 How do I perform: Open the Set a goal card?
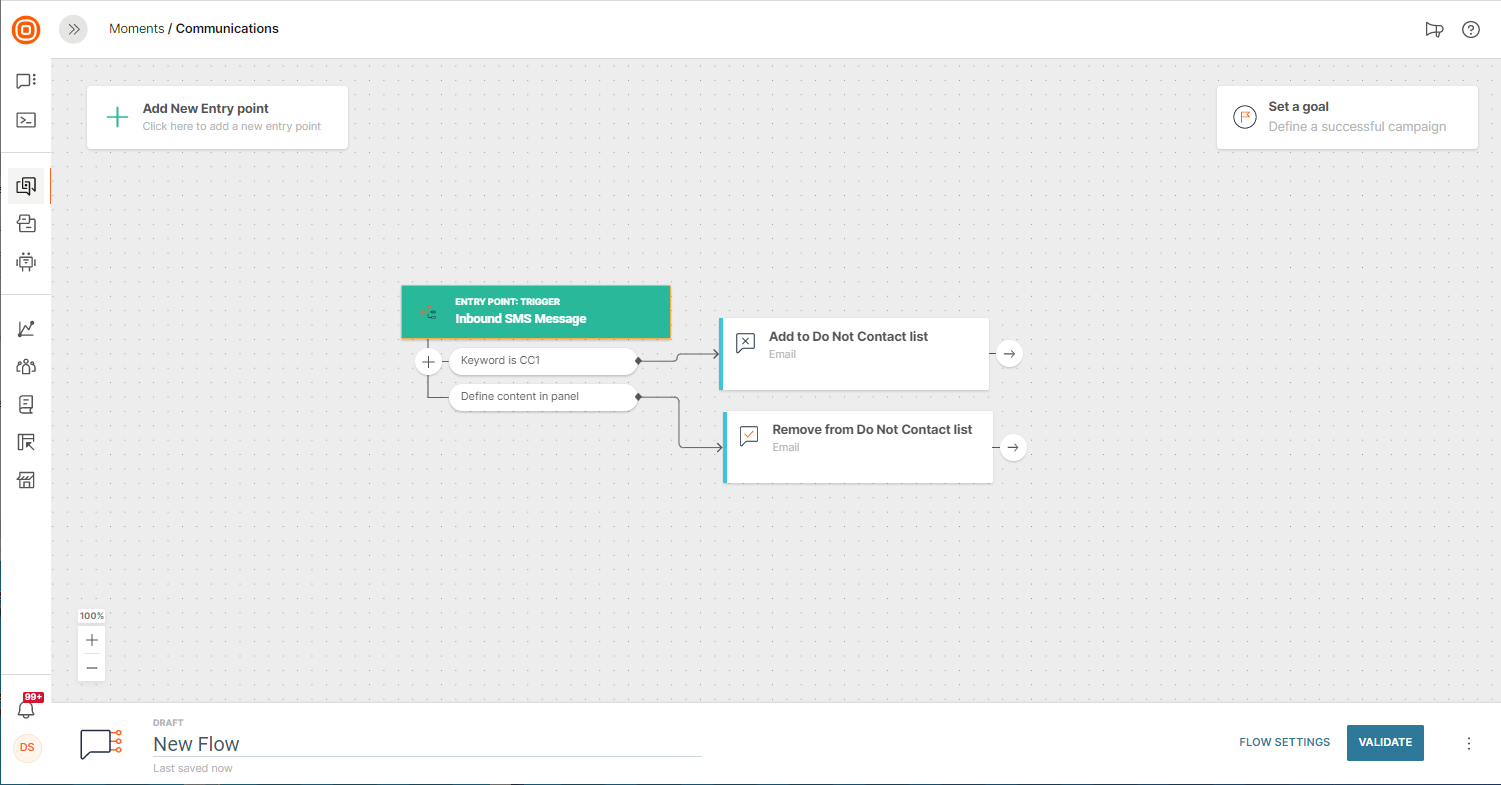(1346, 117)
